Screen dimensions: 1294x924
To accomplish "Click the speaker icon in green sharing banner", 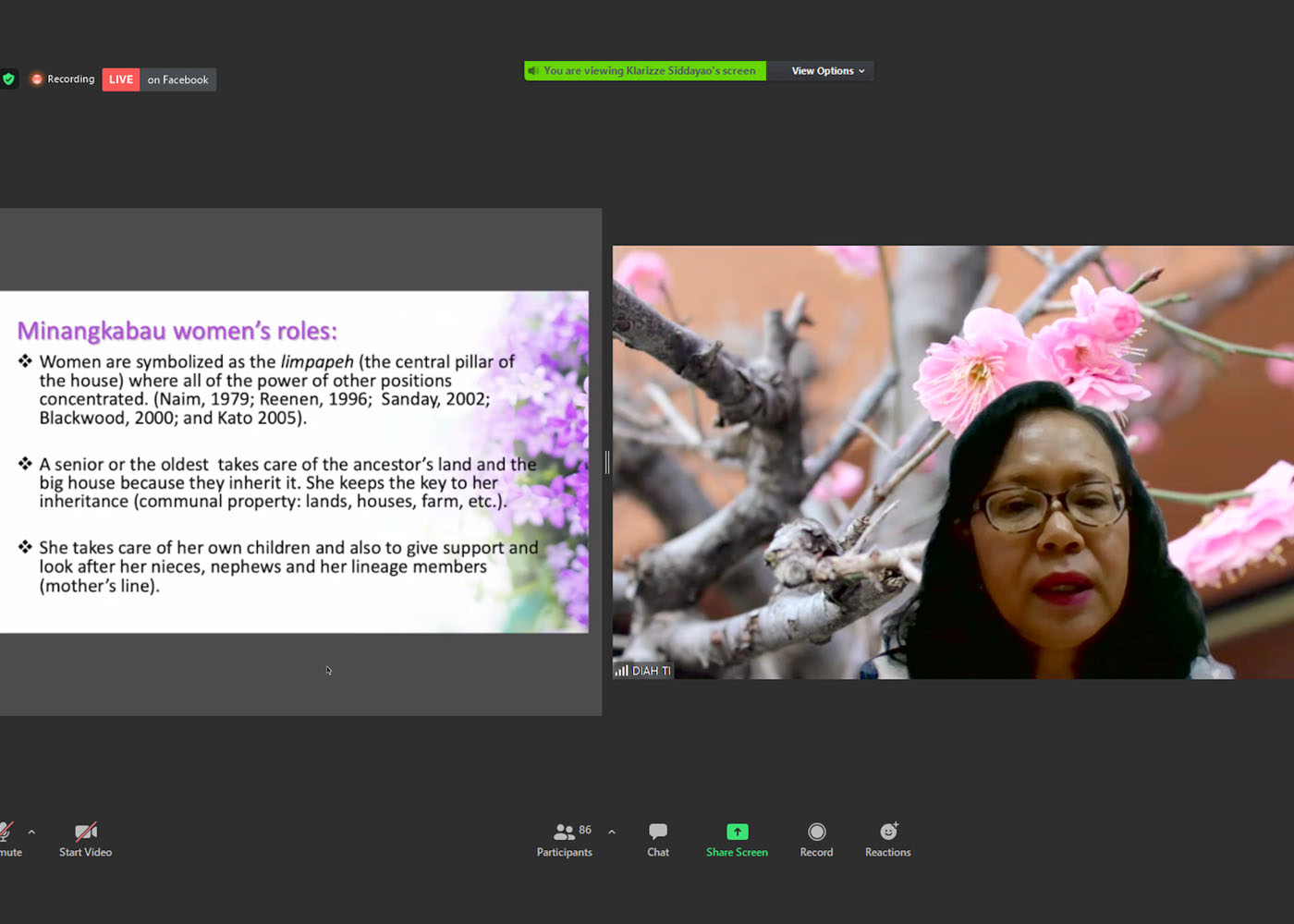I will pyautogui.click(x=533, y=71).
